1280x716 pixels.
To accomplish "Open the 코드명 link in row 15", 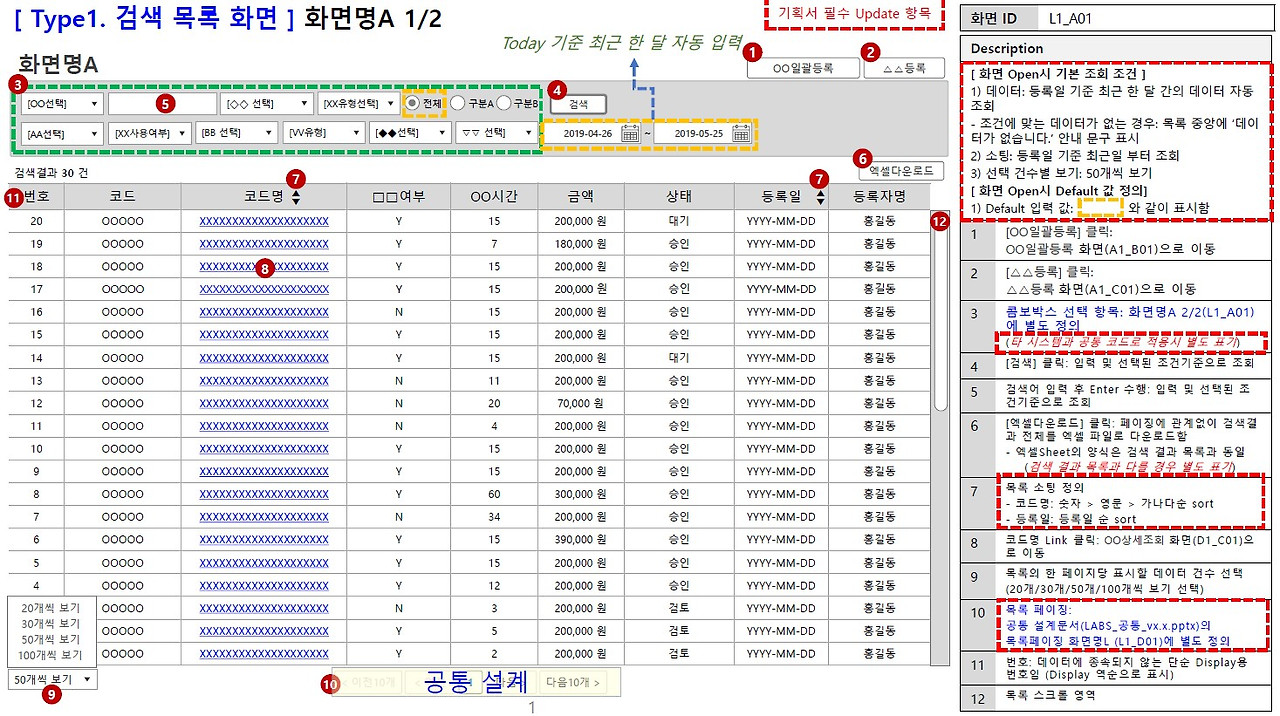I will click(264, 335).
